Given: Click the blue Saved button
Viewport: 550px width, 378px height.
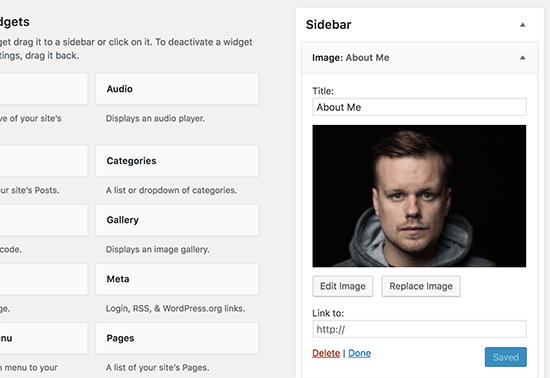Looking at the screenshot, I should 505,357.
